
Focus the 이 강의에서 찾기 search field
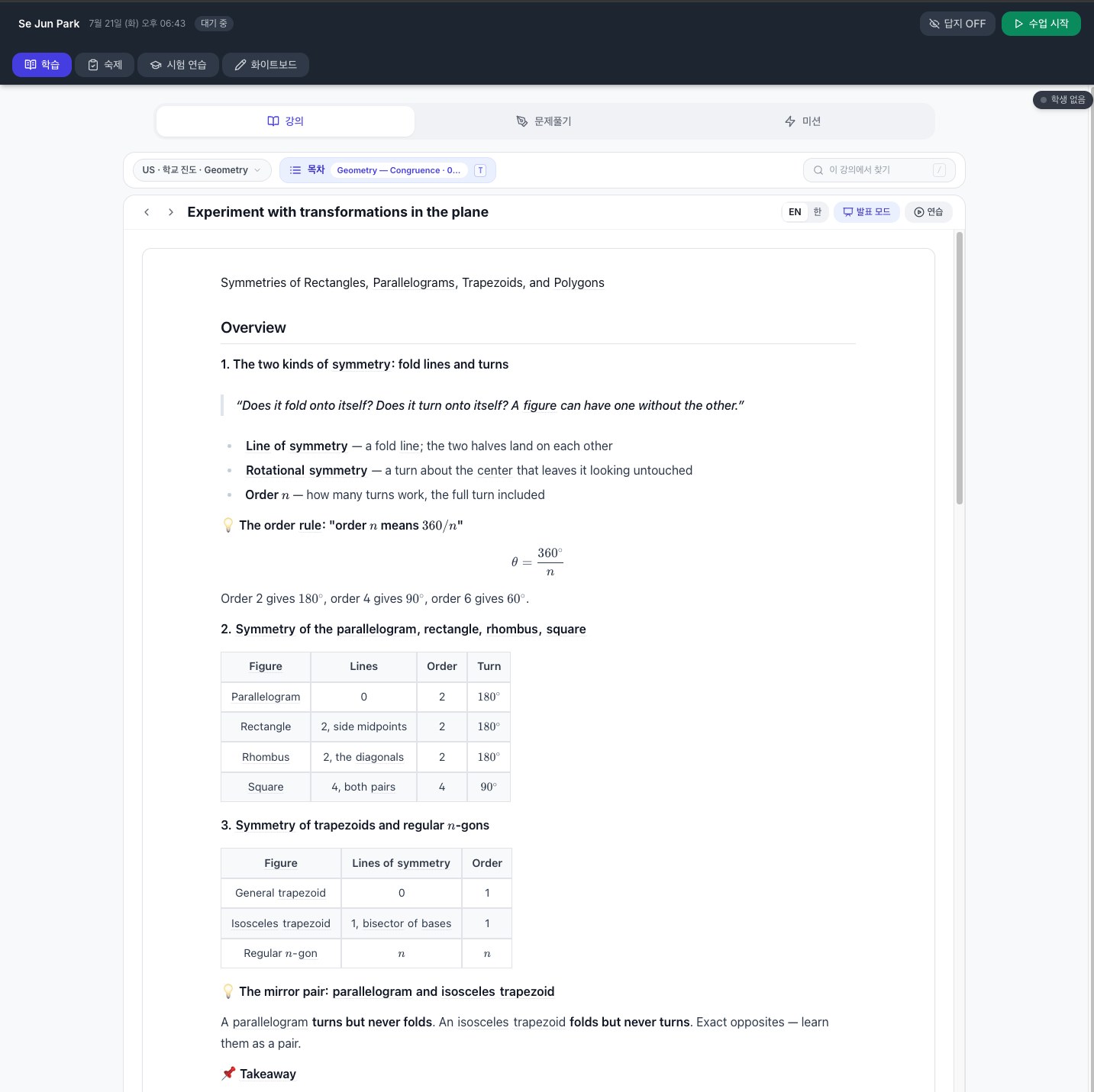point(879,170)
